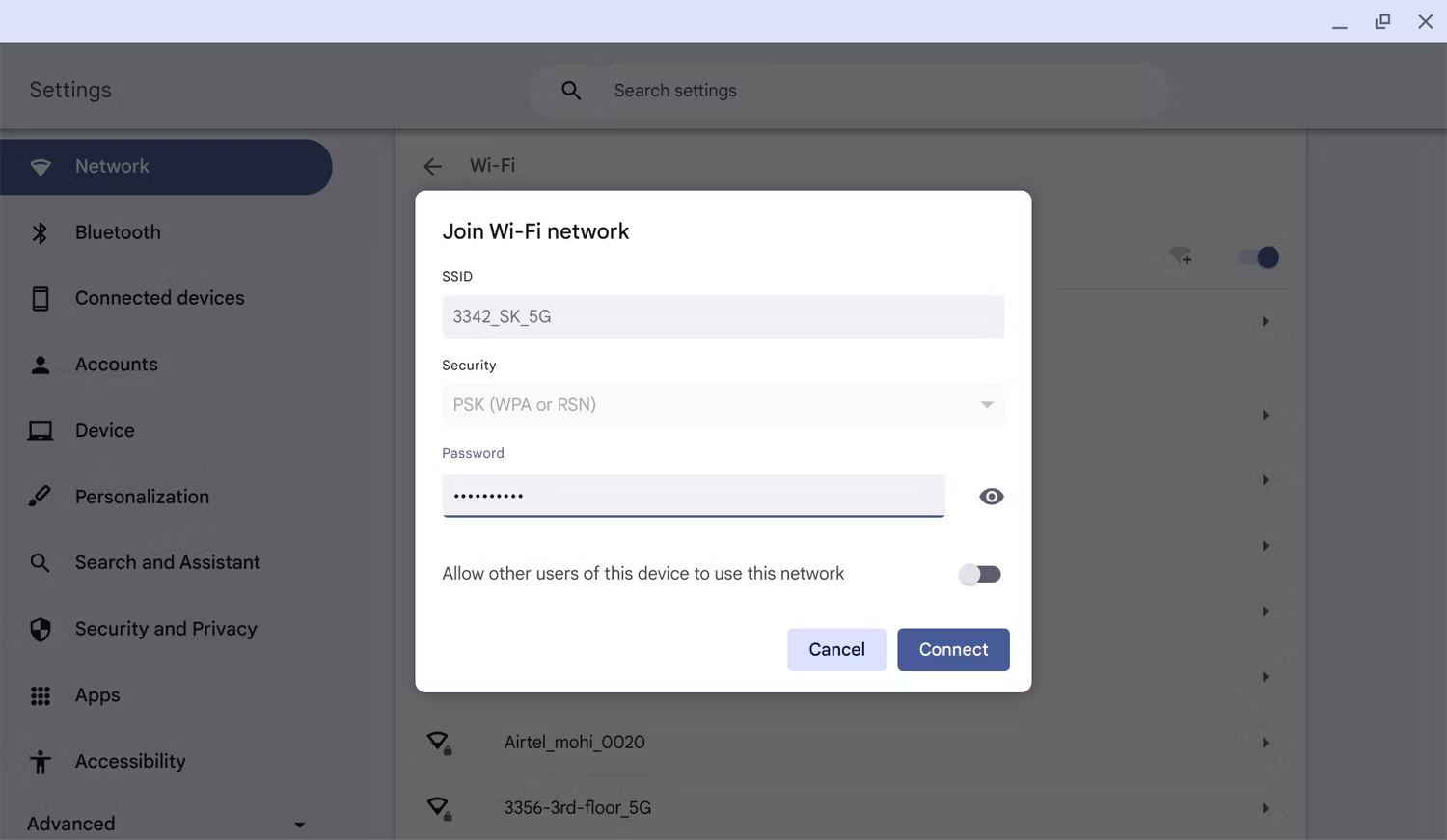
Task: Expand details for Airtel_mohi_0020 network
Action: pos(1265,742)
